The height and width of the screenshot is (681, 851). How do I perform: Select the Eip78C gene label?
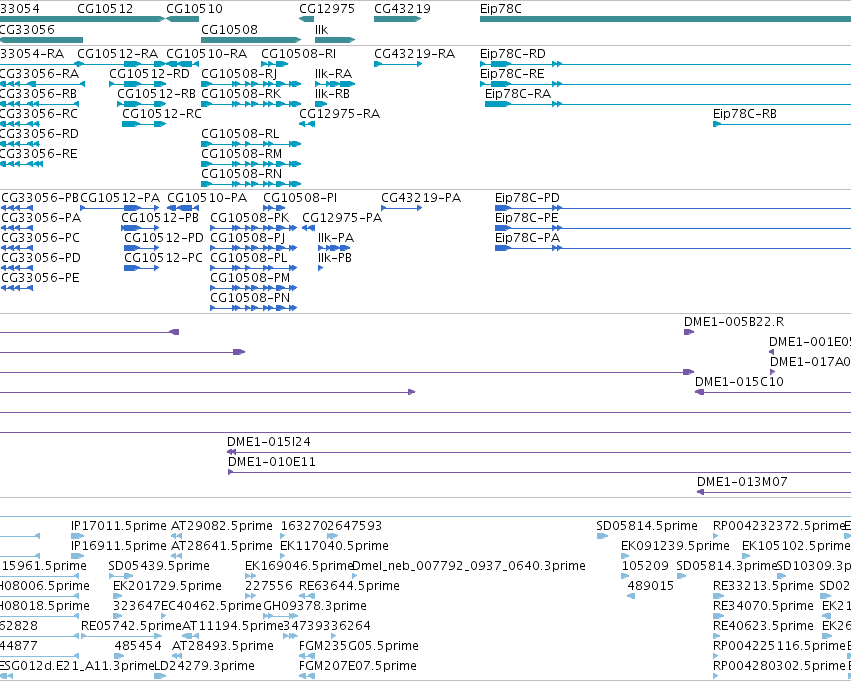pyautogui.click(x=500, y=9)
